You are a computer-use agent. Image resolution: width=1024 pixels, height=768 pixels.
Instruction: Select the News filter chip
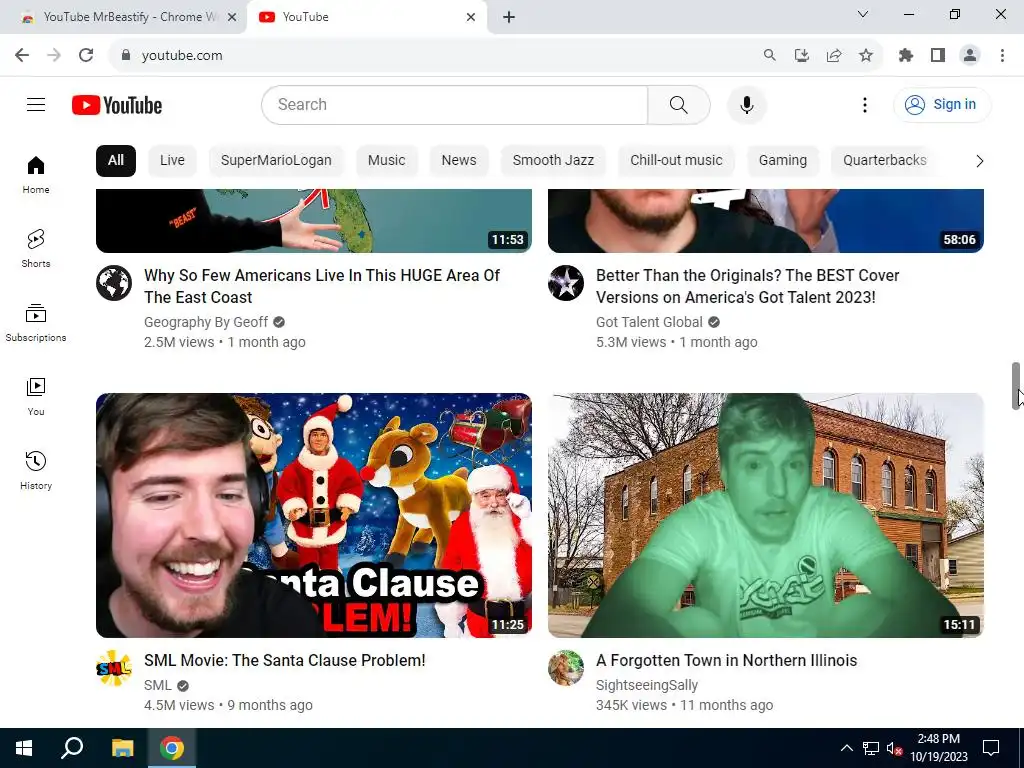click(x=459, y=161)
